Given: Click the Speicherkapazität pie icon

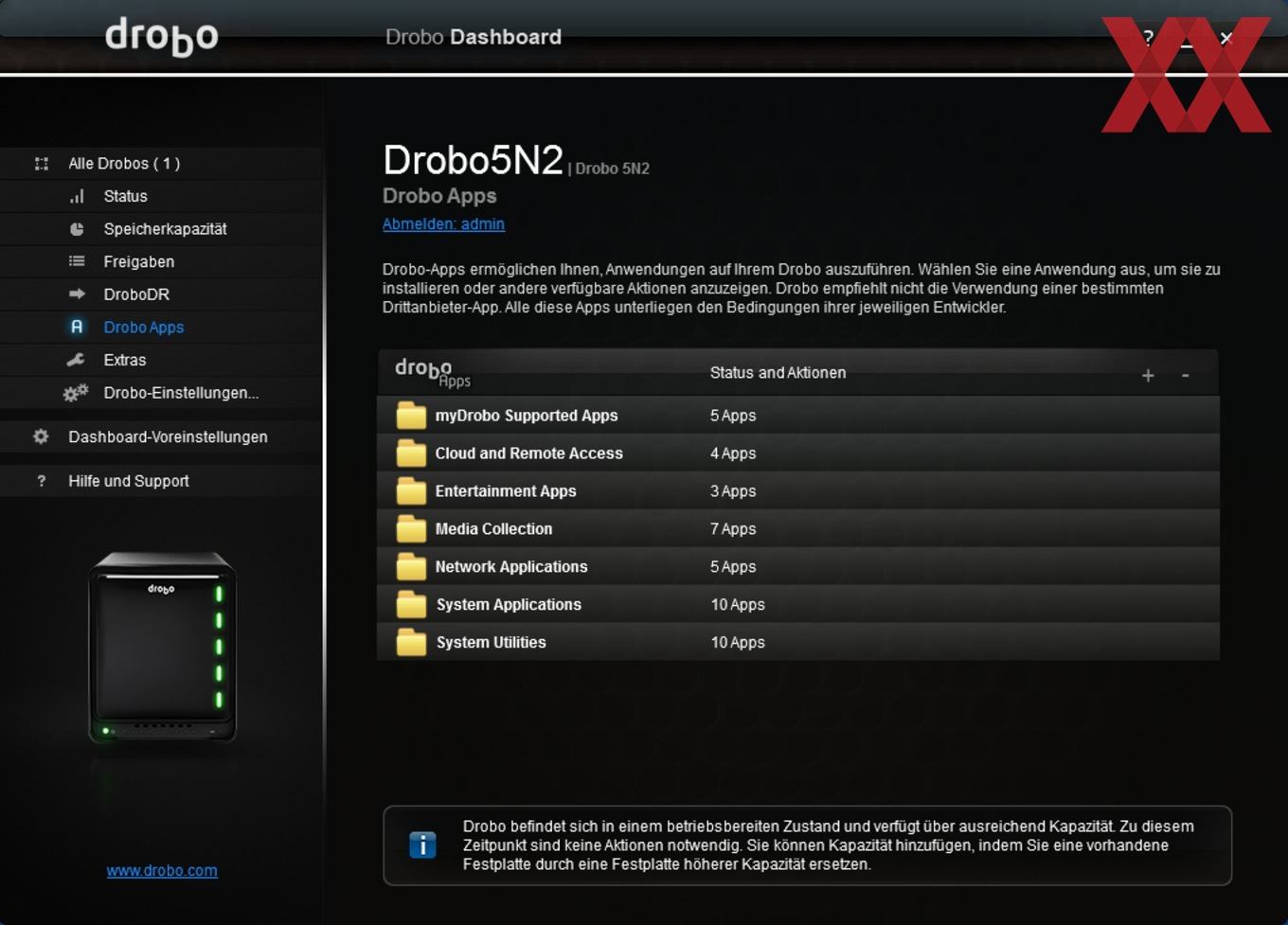Looking at the screenshot, I should [77, 229].
